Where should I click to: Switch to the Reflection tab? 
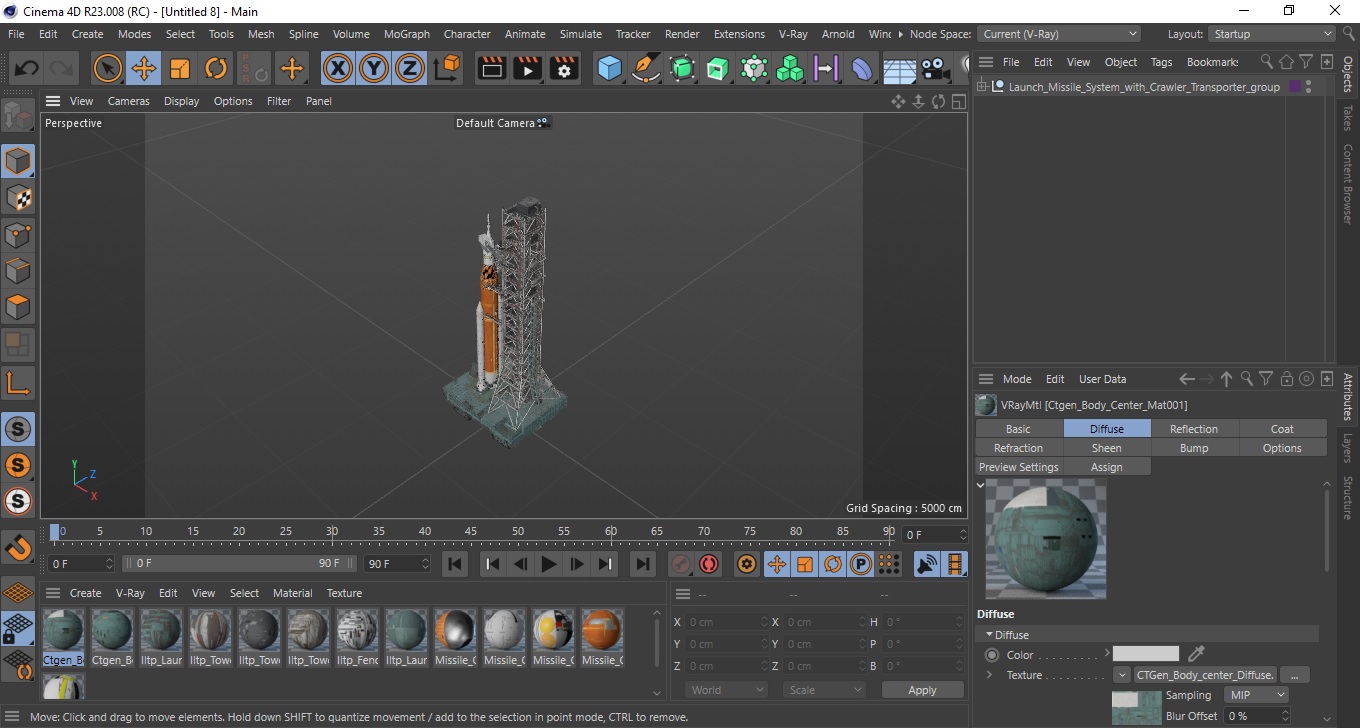point(1194,429)
